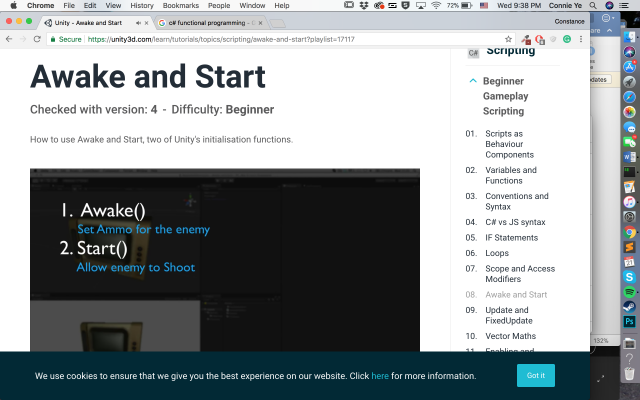Viewport: 640px width, 400px height.
Task: Open the Chrome application menu
Action: (40, 5)
